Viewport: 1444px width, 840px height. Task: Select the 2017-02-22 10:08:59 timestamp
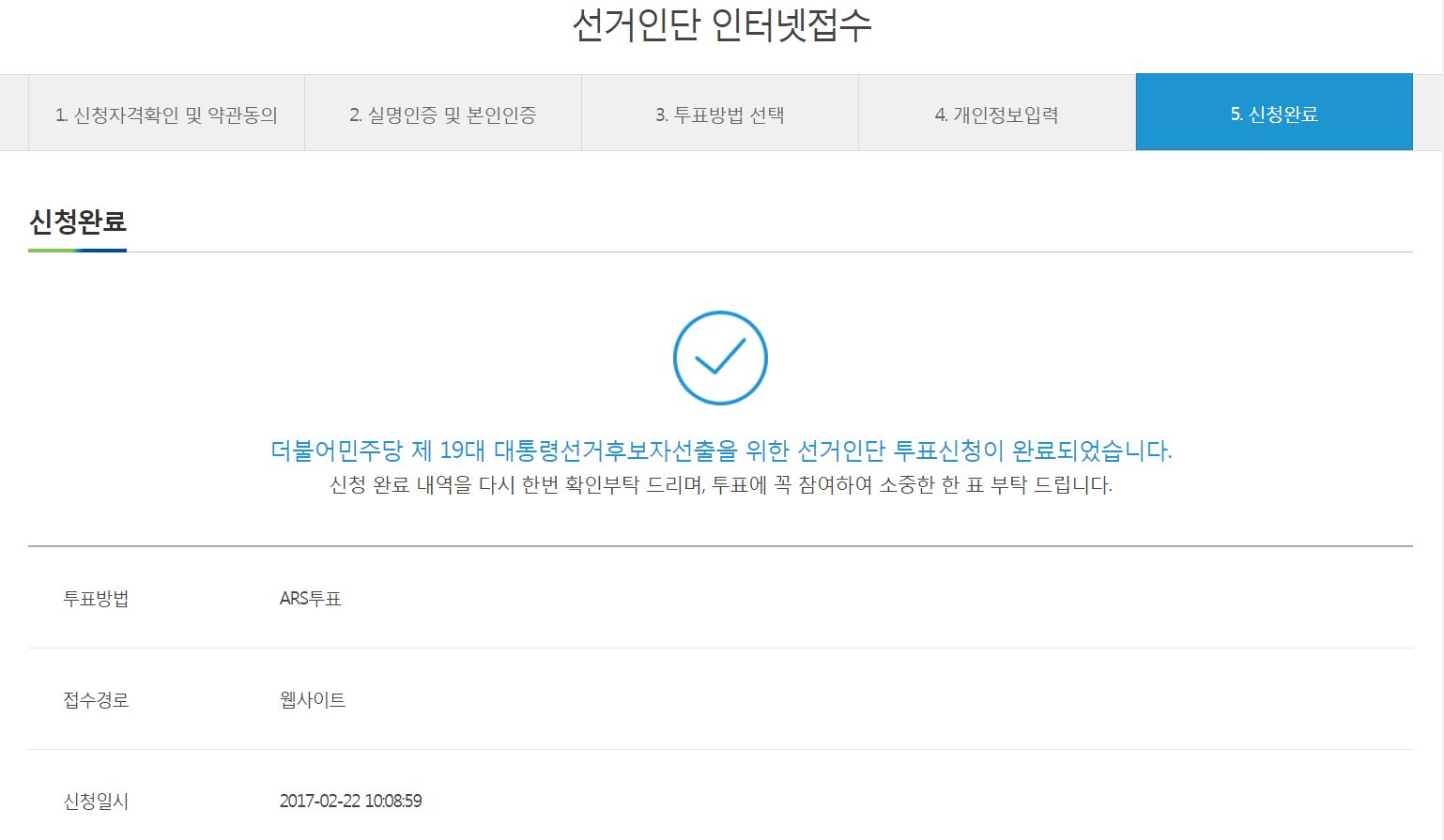pos(350,801)
